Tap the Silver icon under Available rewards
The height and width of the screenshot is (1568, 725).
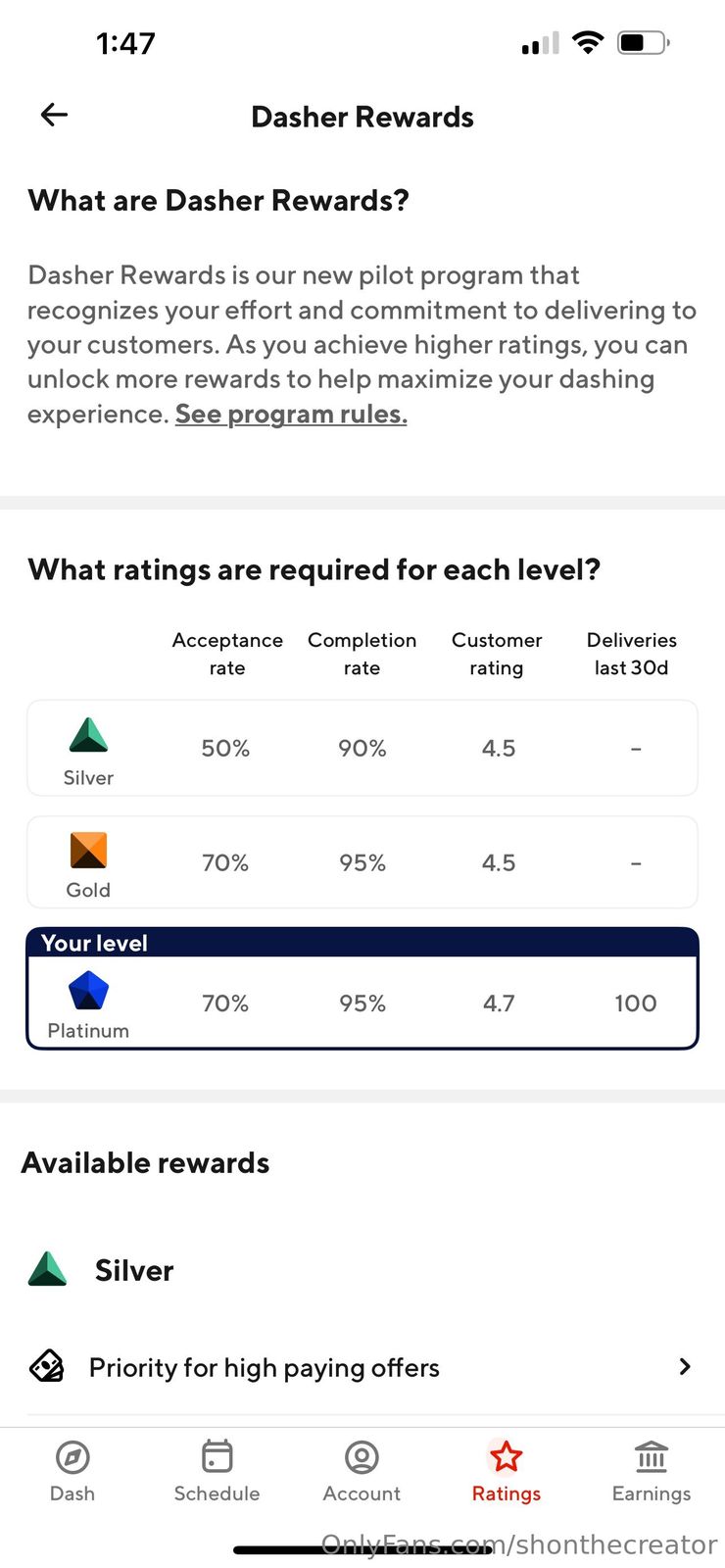[x=47, y=1269]
